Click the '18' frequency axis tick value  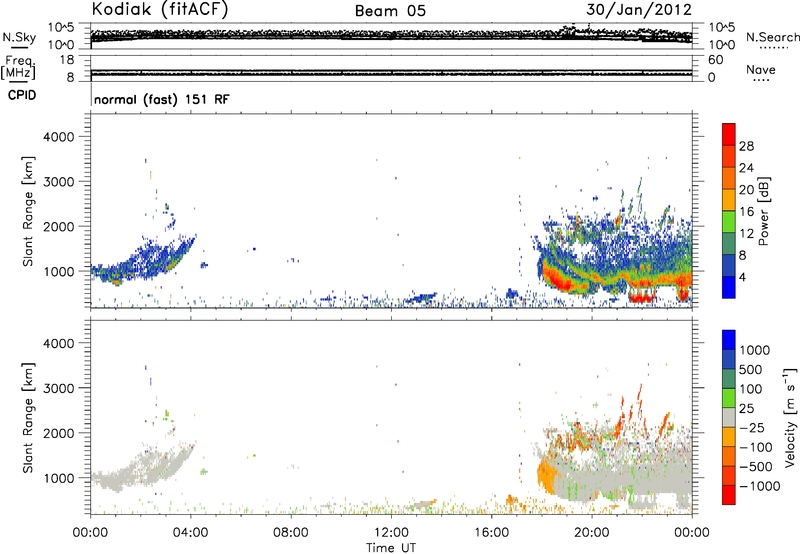[x=67, y=60]
